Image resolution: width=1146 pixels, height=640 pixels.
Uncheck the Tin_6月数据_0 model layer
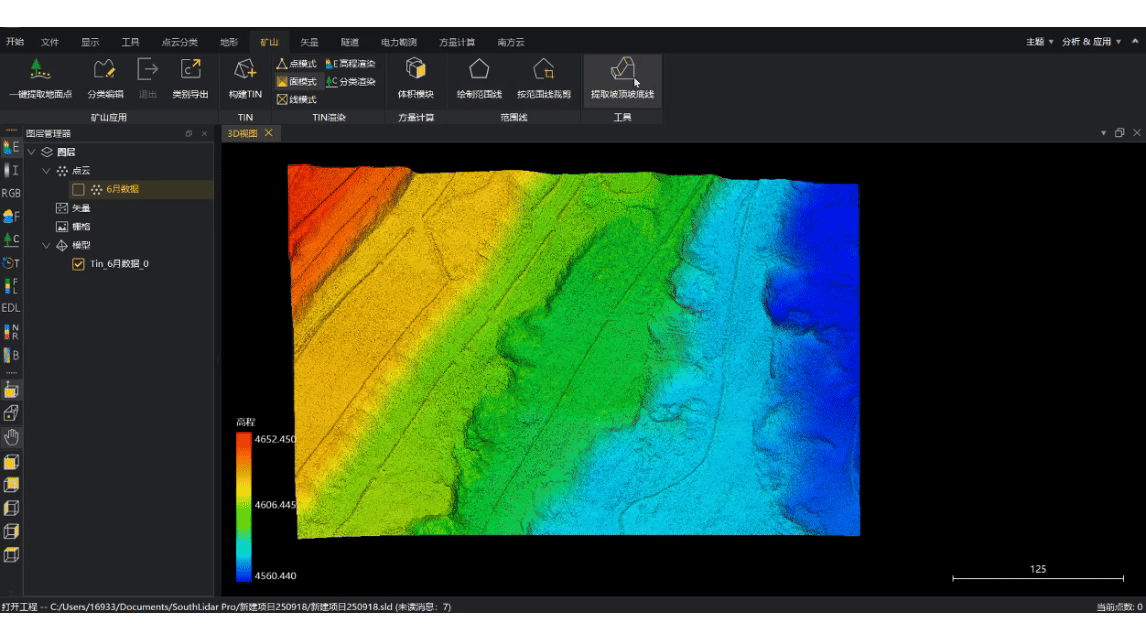(x=78, y=264)
